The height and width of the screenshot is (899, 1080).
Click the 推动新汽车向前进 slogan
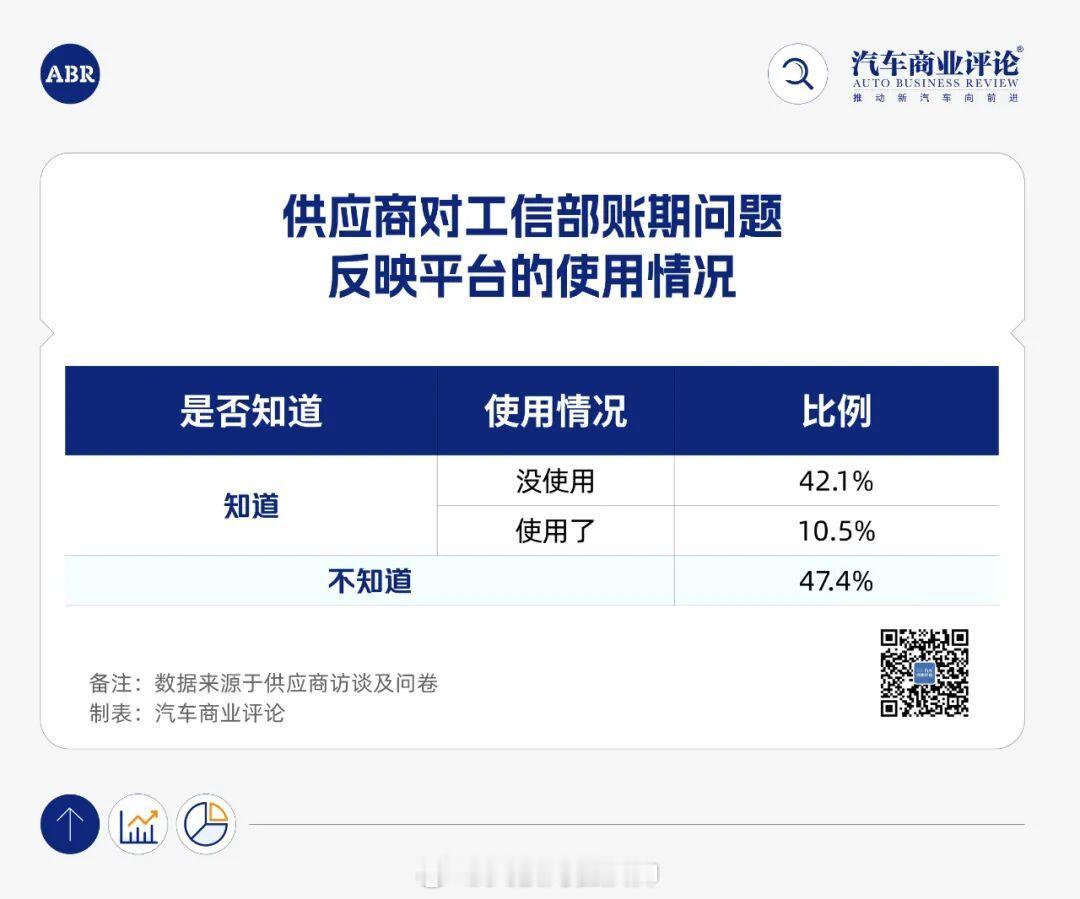[x=935, y=98]
